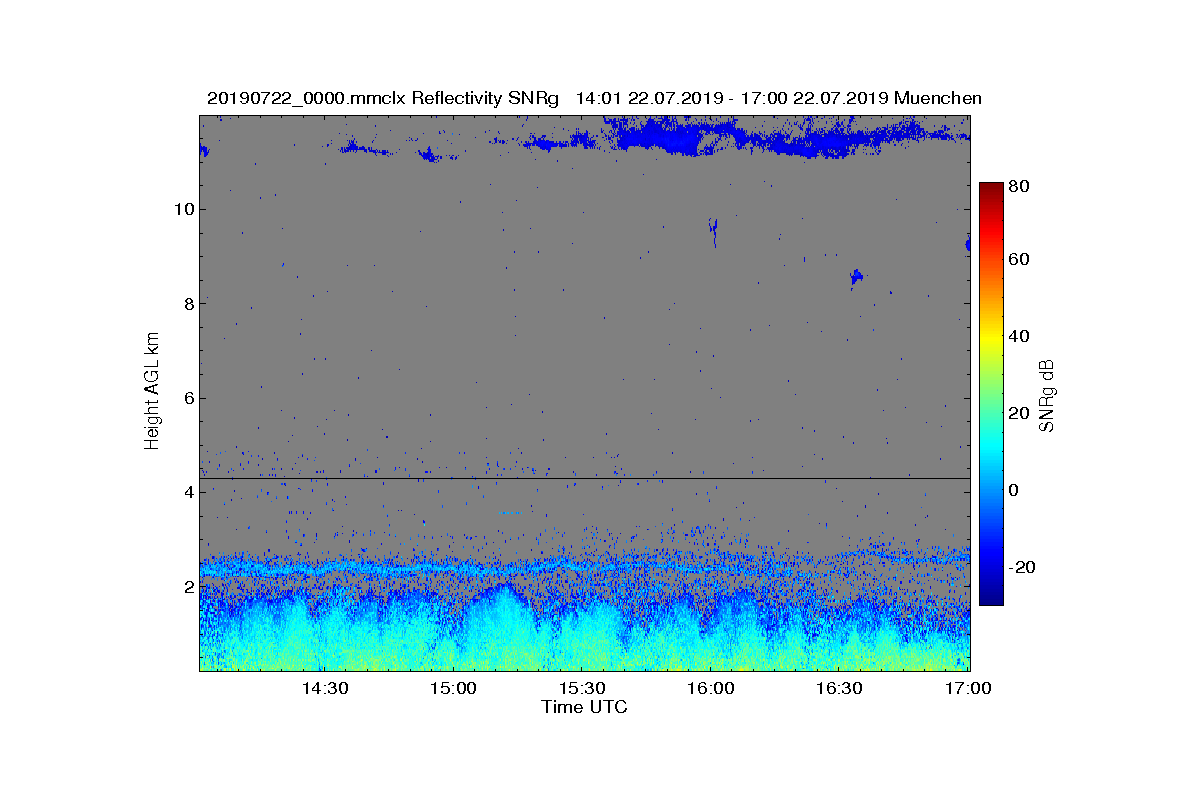Click the colorbar value "80"
Viewport: 1200px width, 800px height.
[x=1021, y=186]
